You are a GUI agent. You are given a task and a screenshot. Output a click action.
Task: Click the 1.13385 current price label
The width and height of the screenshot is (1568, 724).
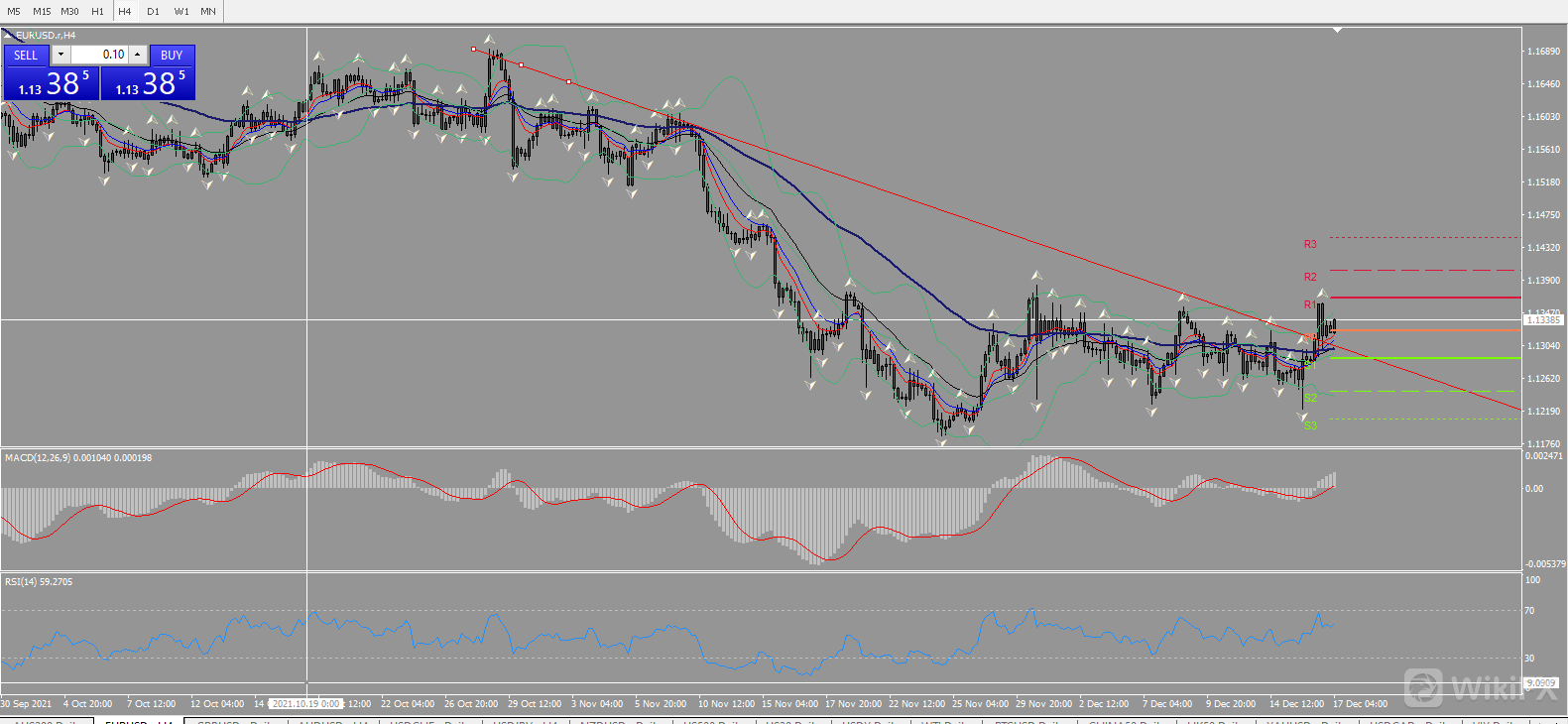[x=1543, y=320]
